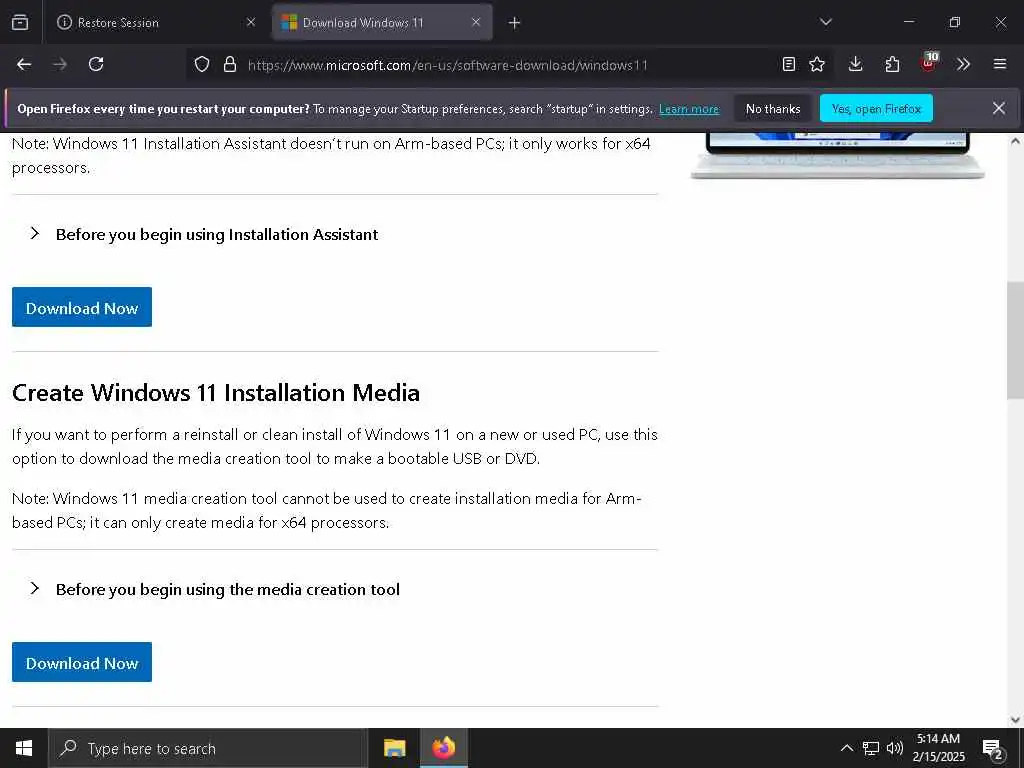The image size is (1024, 768).
Task: Close the Download Windows 11 tab
Action: (476, 22)
